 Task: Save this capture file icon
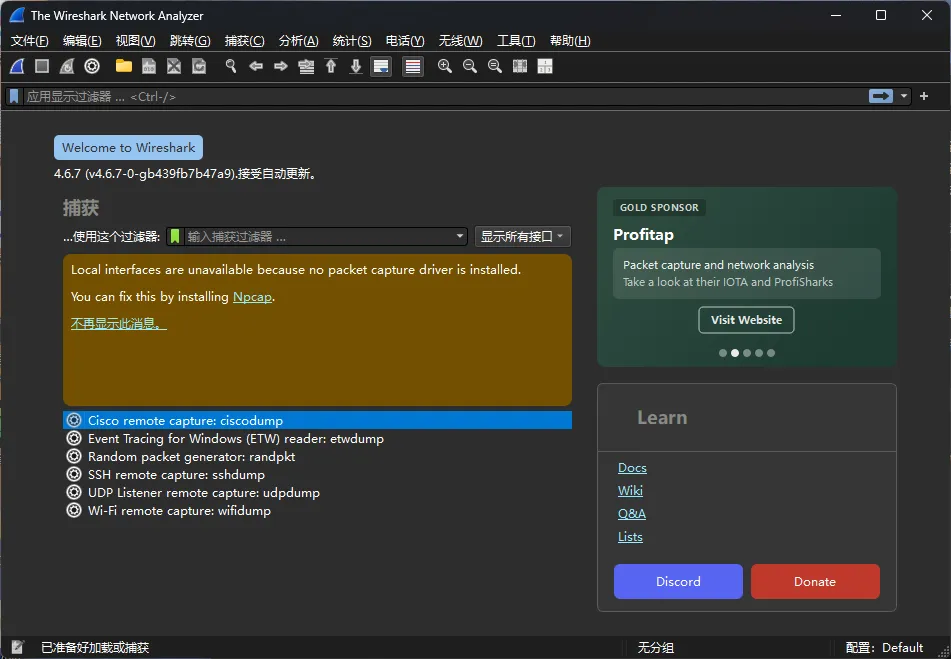click(x=149, y=66)
